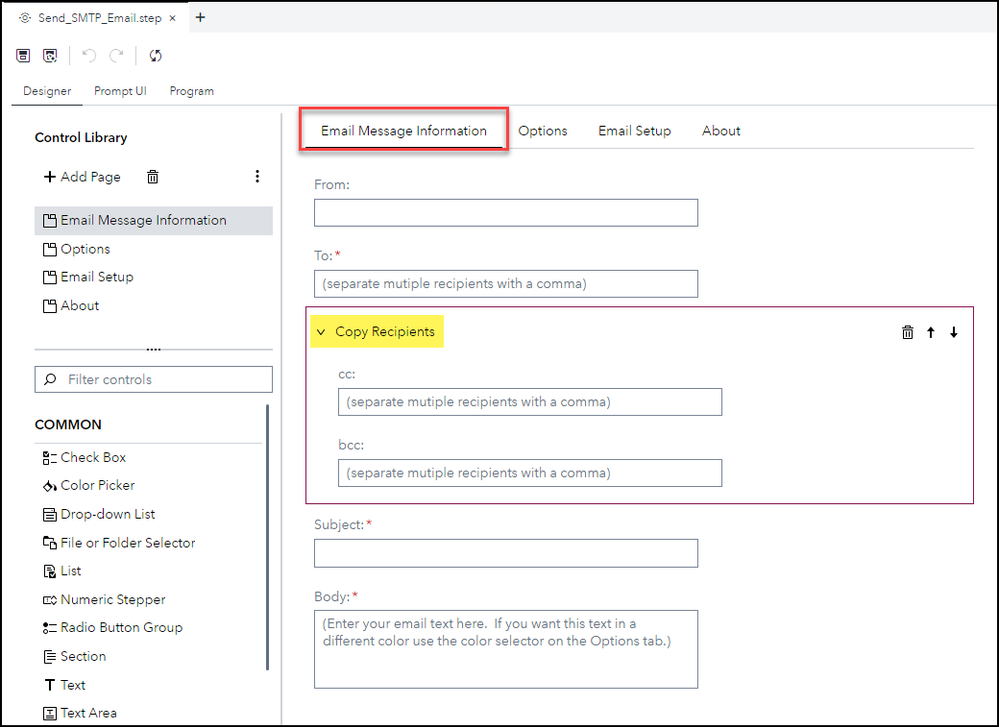Click the Control Library heading
Image resolution: width=999 pixels, height=727 pixels.
81,138
